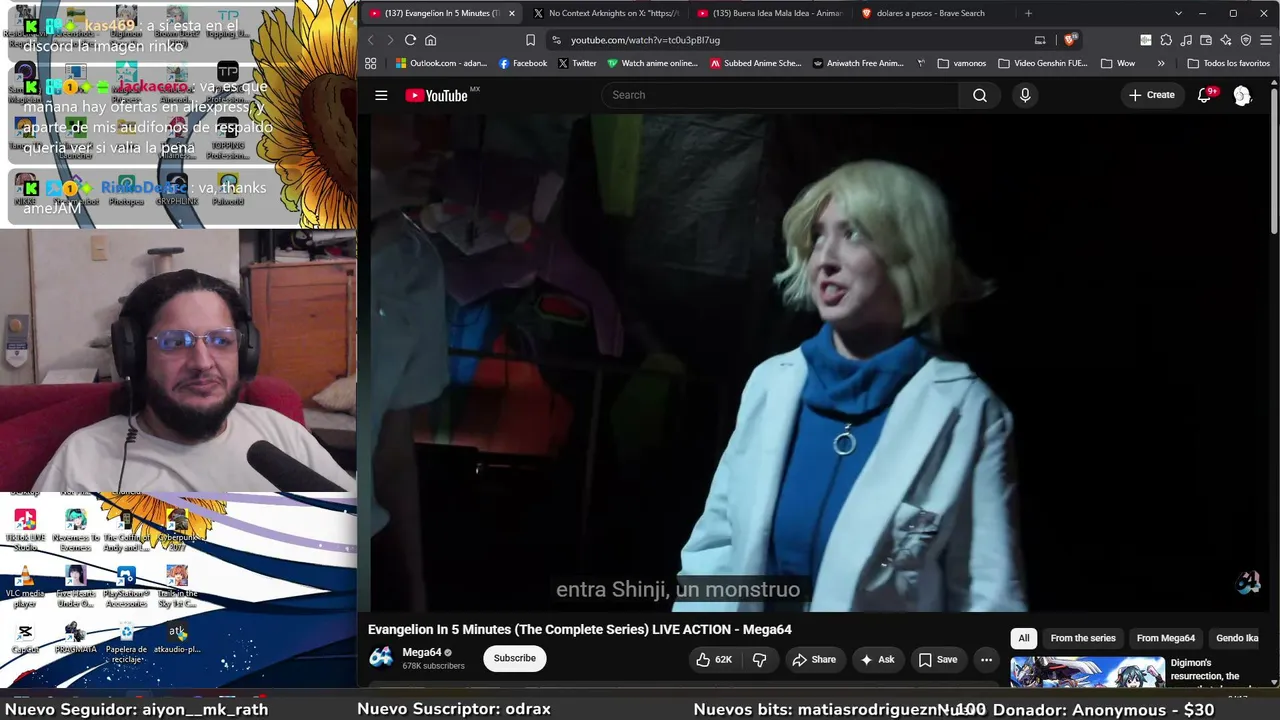Open the site information icon in address bar
The height and width of the screenshot is (720, 1280).
(556, 40)
